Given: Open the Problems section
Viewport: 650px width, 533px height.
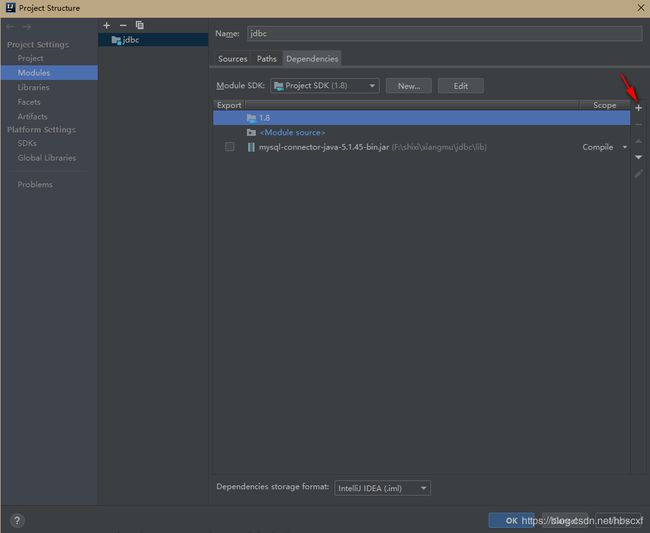Looking at the screenshot, I should (35, 184).
